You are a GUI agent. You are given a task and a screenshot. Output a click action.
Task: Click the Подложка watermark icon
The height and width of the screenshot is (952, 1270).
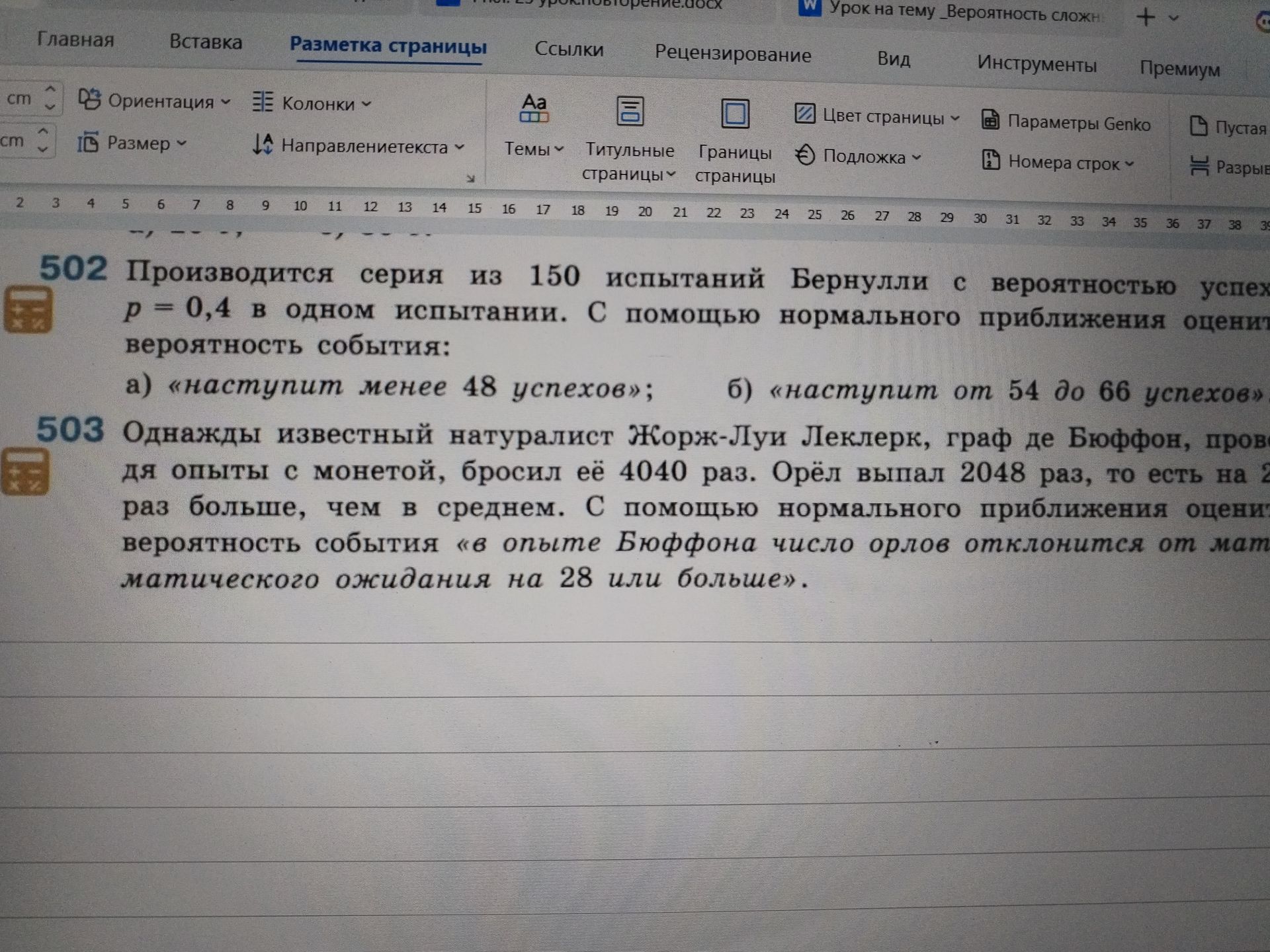click(805, 155)
